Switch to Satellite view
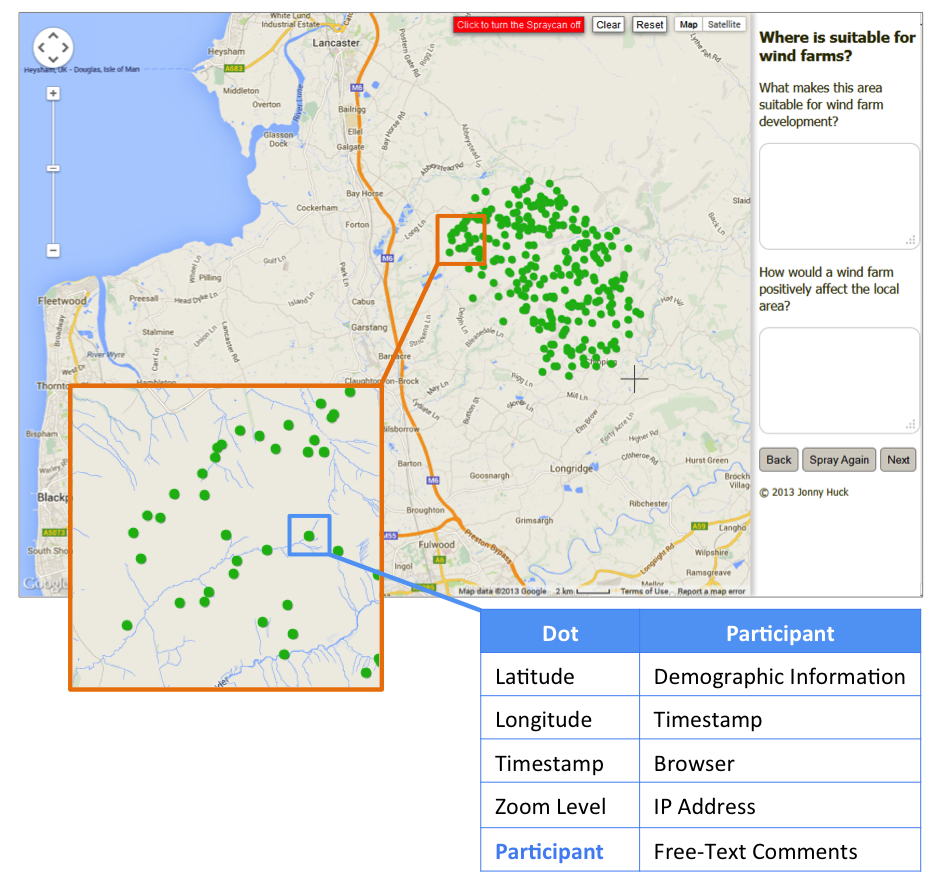 pos(724,24)
